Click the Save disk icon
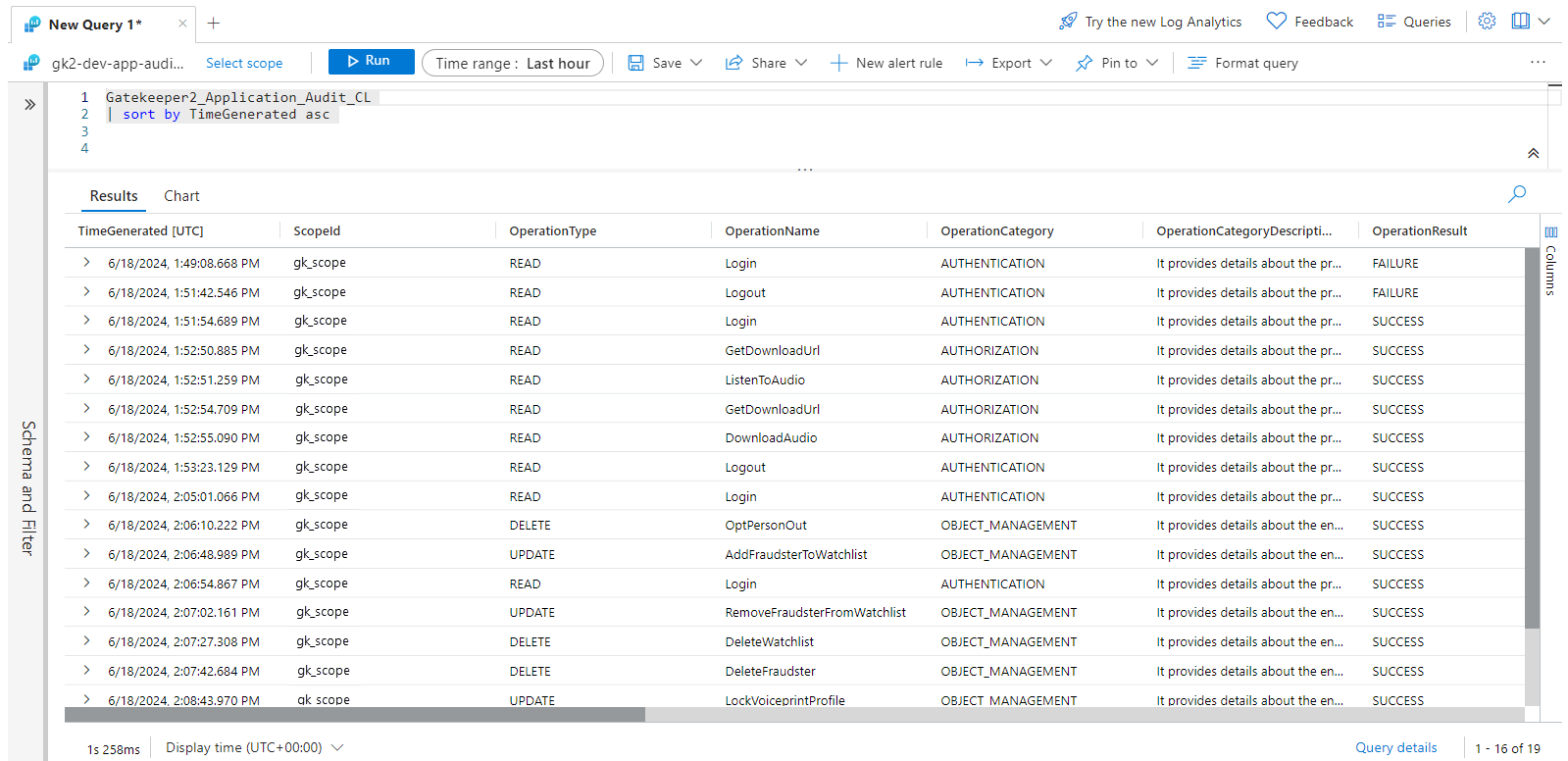The image size is (1568, 761). tap(635, 63)
